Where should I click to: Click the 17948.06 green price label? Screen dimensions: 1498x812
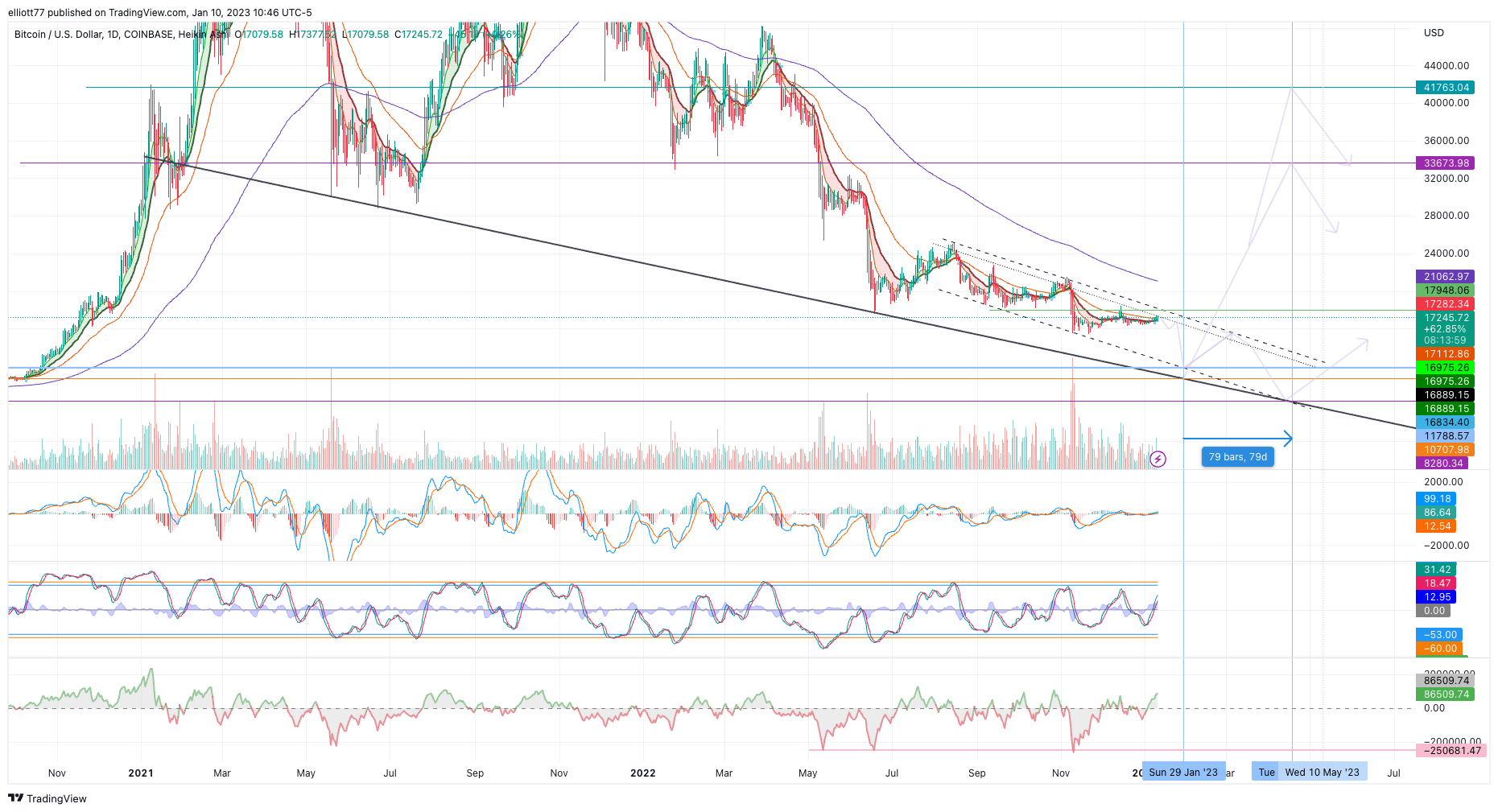[1446, 291]
